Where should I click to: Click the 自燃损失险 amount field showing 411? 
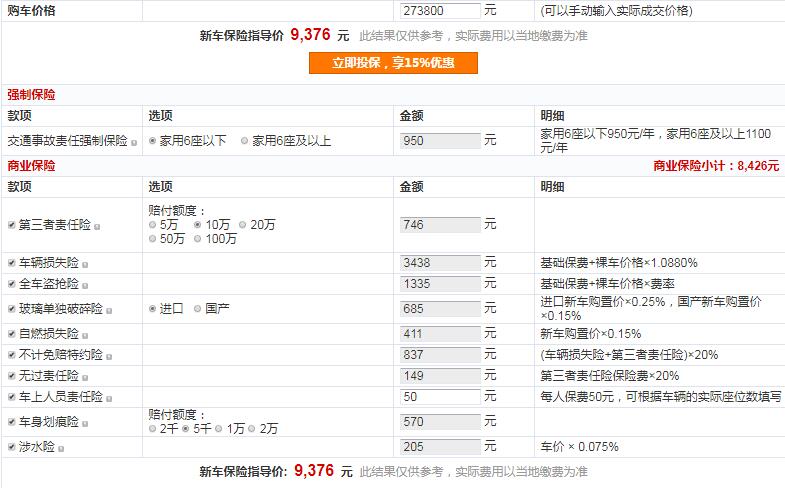pyautogui.click(x=440, y=334)
